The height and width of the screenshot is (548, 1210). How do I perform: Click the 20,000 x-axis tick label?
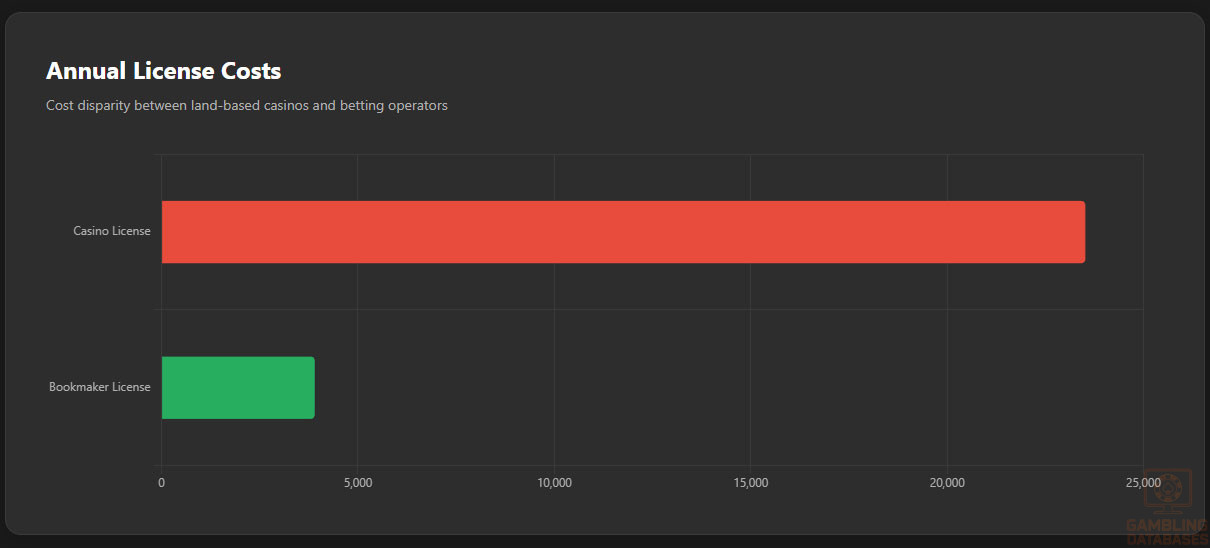coord(947,483)
